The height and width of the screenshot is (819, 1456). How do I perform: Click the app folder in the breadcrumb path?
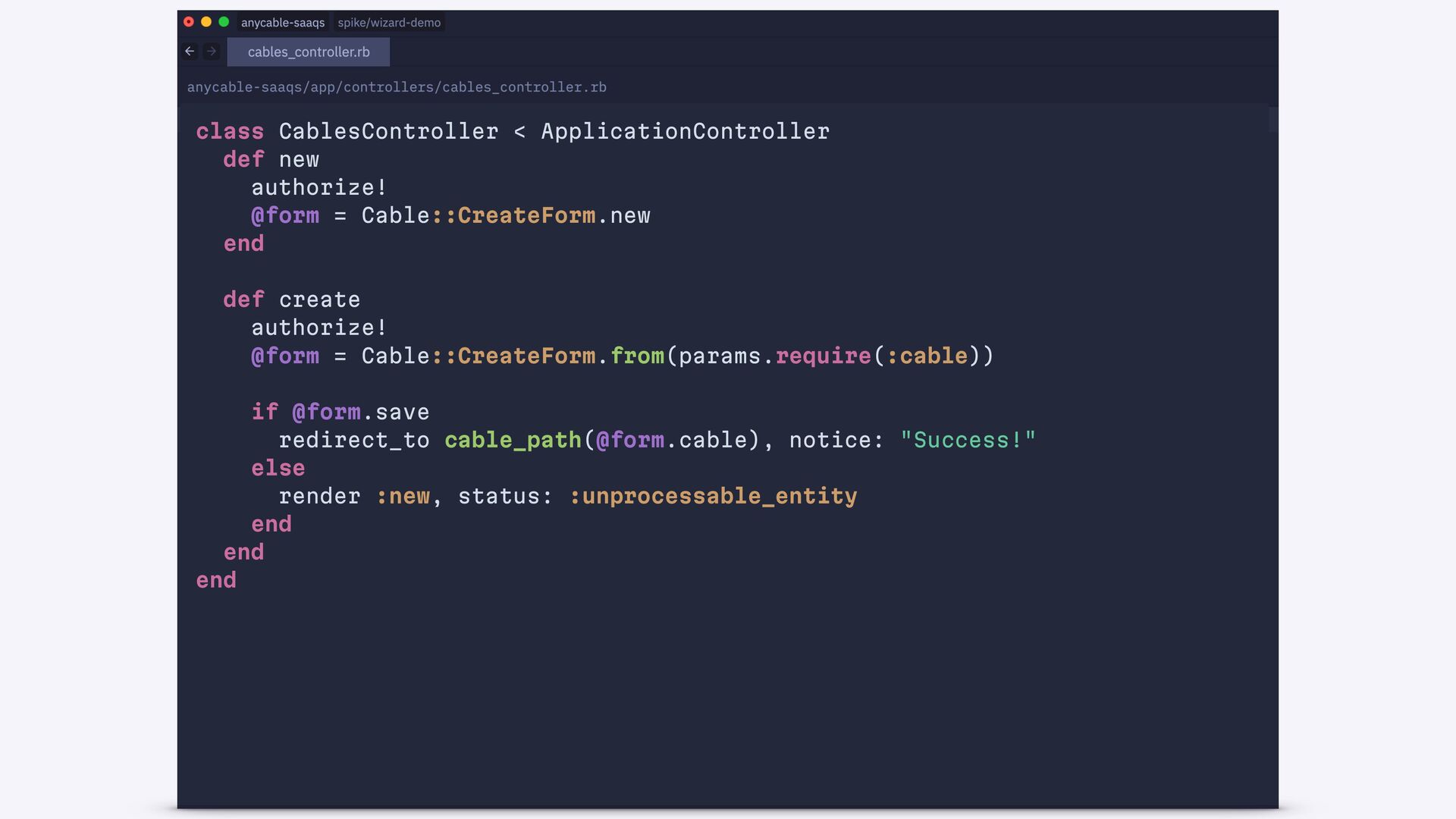(323, 87)
